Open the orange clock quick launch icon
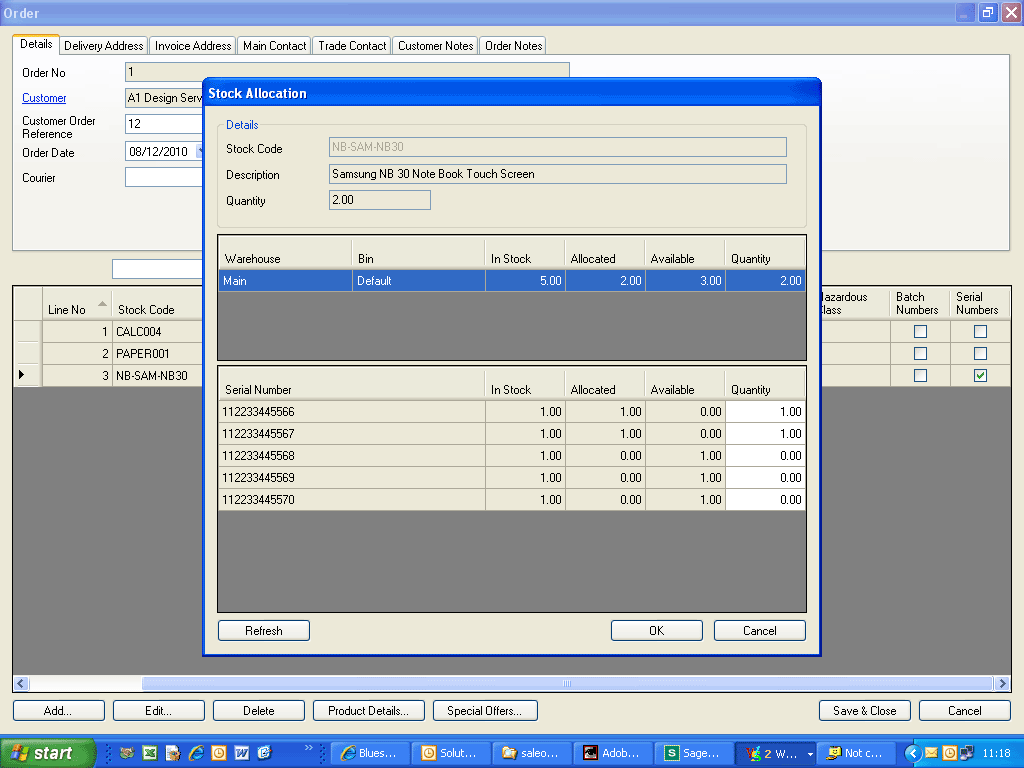 click(x=218, y=753)
